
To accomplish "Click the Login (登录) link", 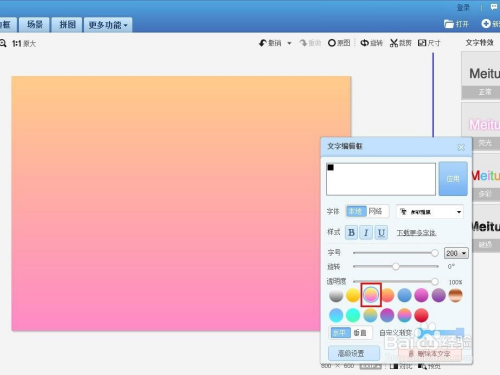I will (463, 8).
